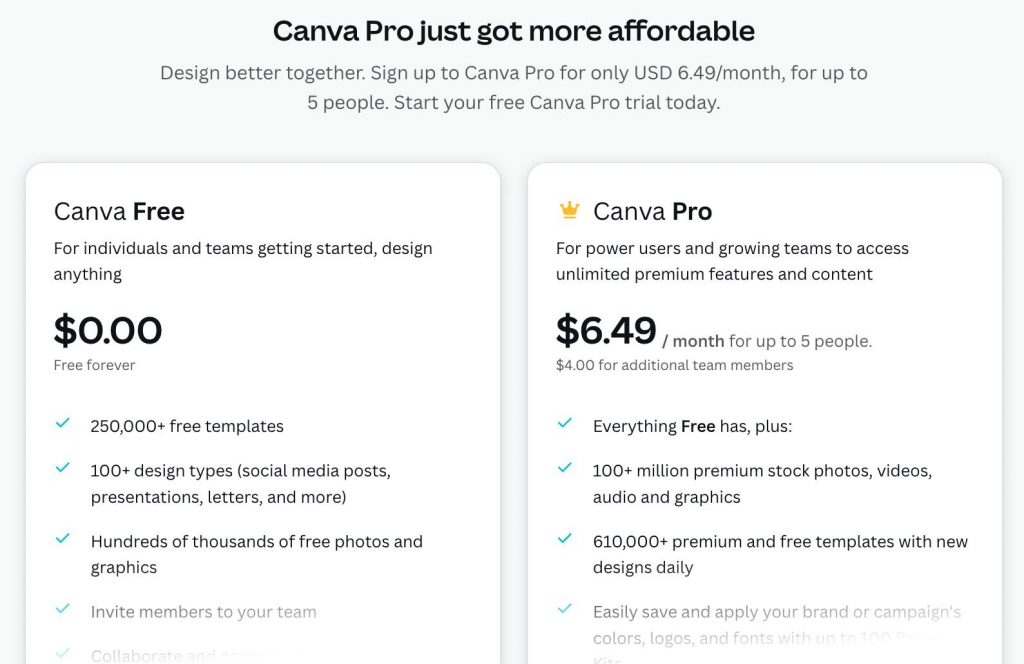1024x664 pixels.
Task: Click checkmark next to Invite members to your team
Action: 63,609
